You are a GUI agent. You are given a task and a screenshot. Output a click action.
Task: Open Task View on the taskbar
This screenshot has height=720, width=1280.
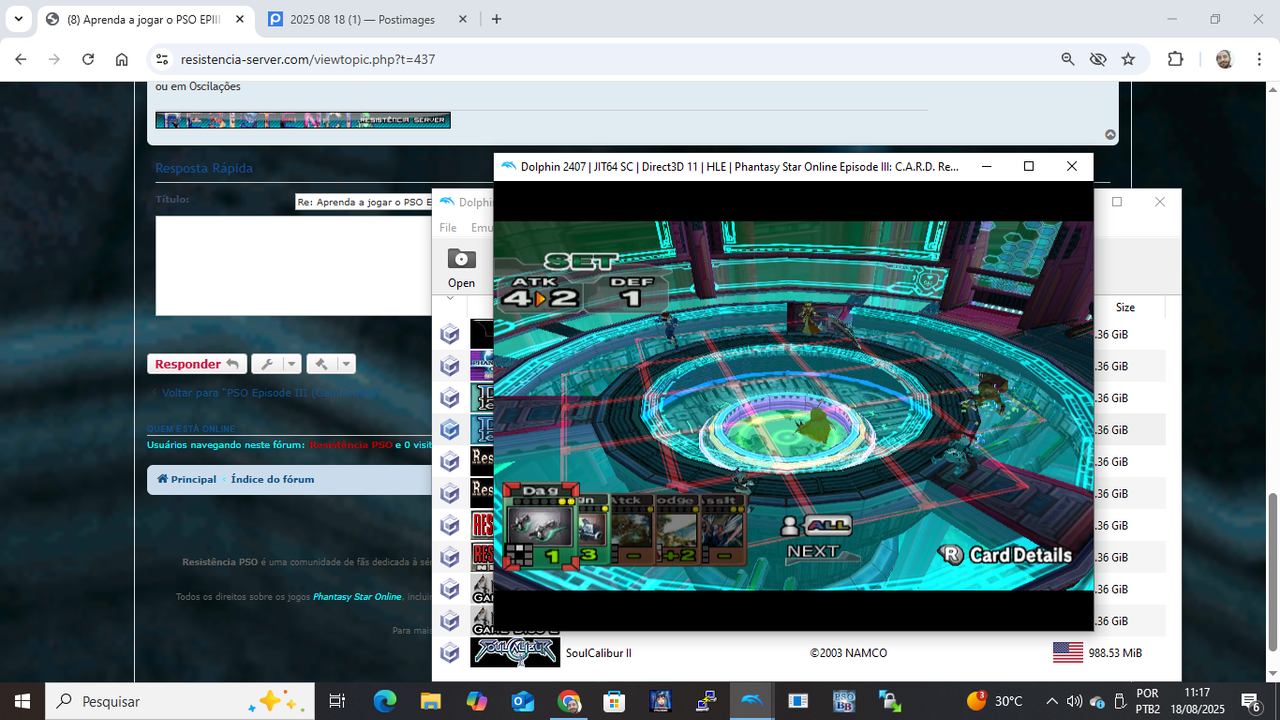coord(337,701)
